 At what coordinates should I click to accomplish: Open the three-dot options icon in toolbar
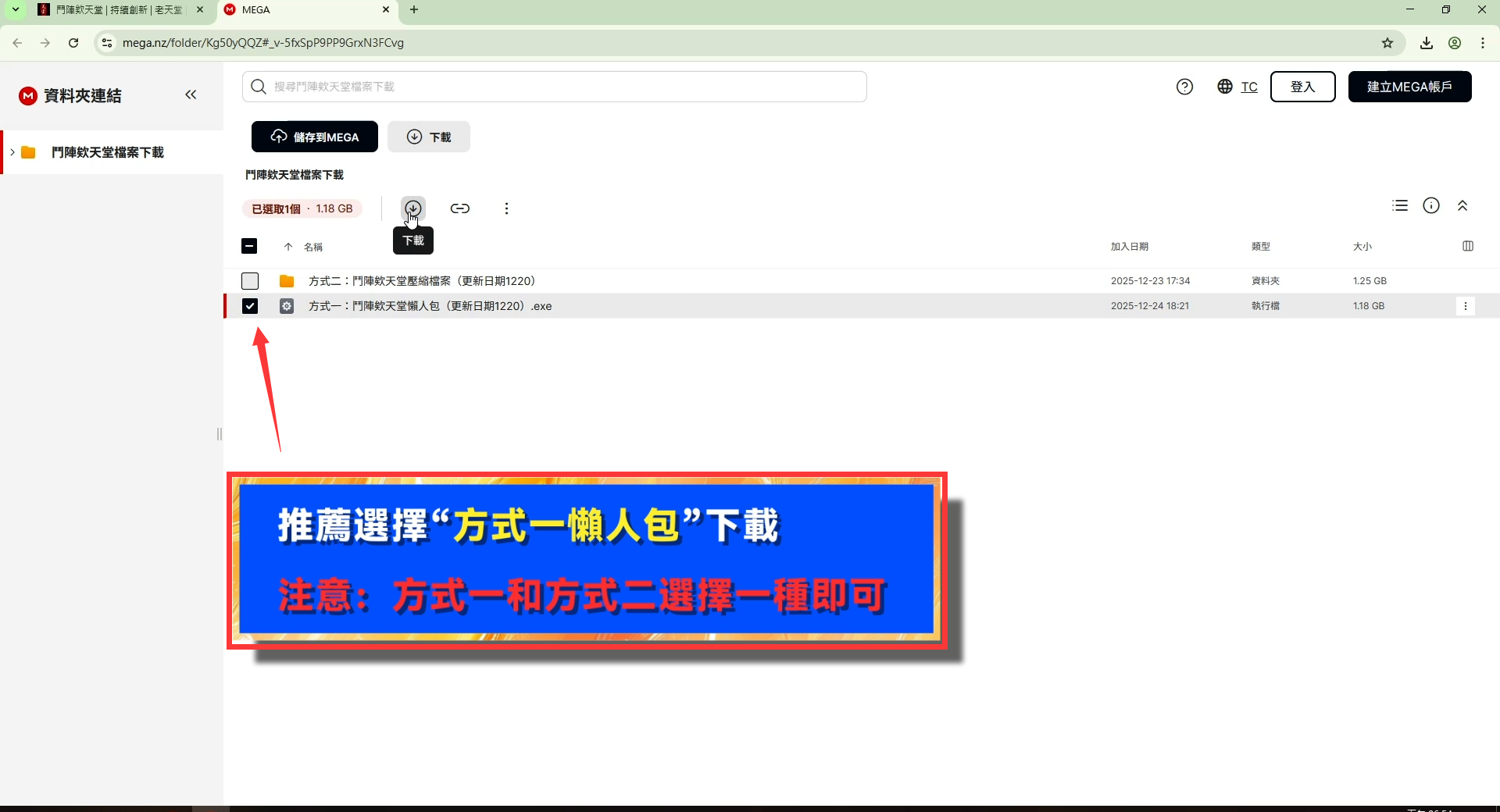pyautogui.click(x=506, y=208)
